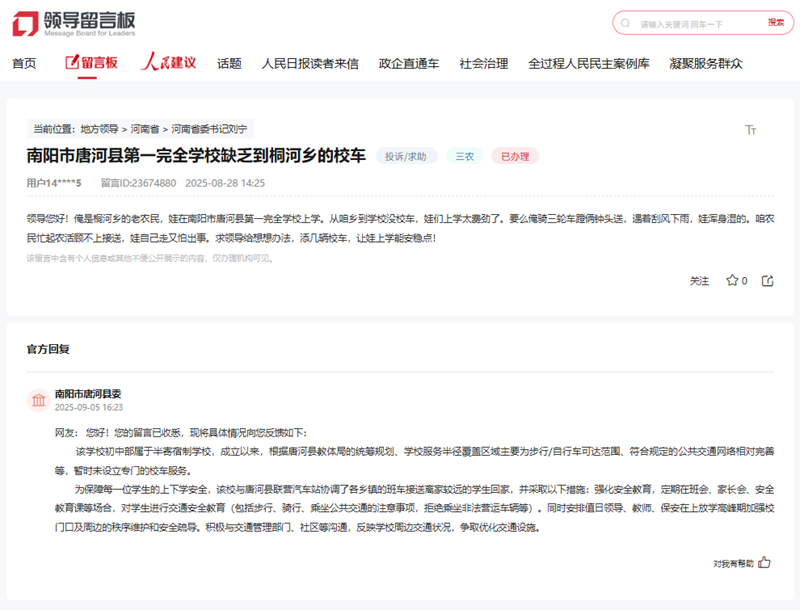This screenshot has width=800, height=610.
Task: Click the thumbs-up on 对我有帮助
Action: coord(763,563)
